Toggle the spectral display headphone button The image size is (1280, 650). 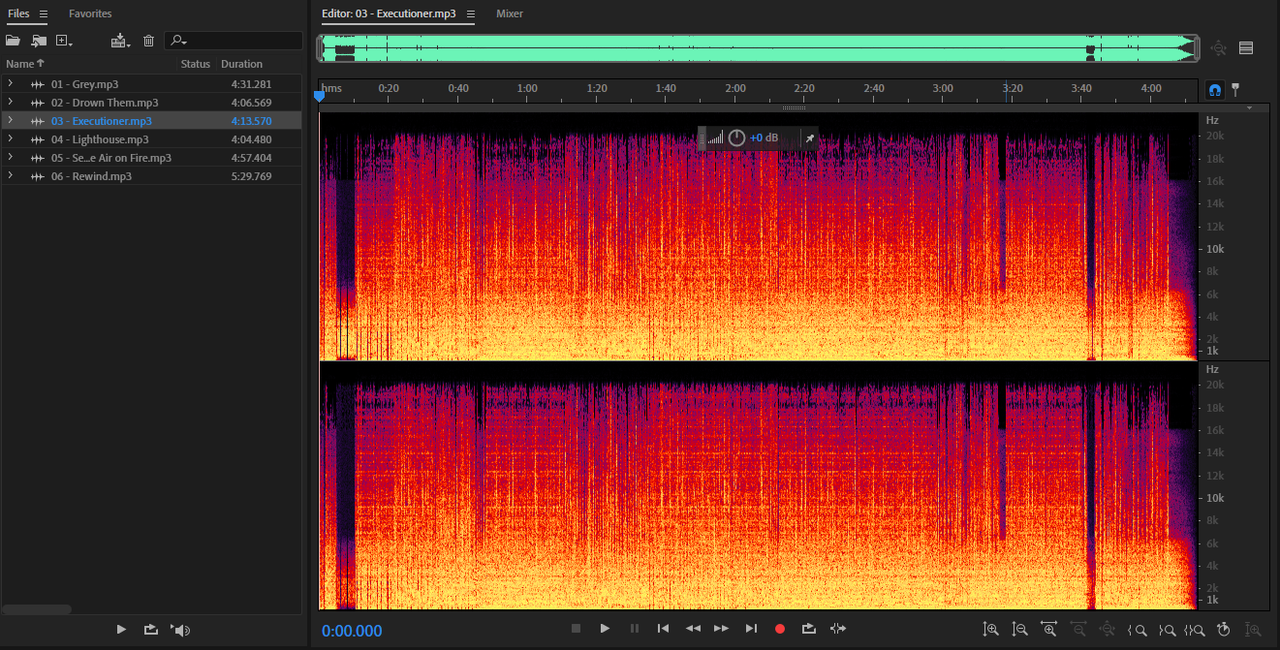click(x=1215, y=89)
